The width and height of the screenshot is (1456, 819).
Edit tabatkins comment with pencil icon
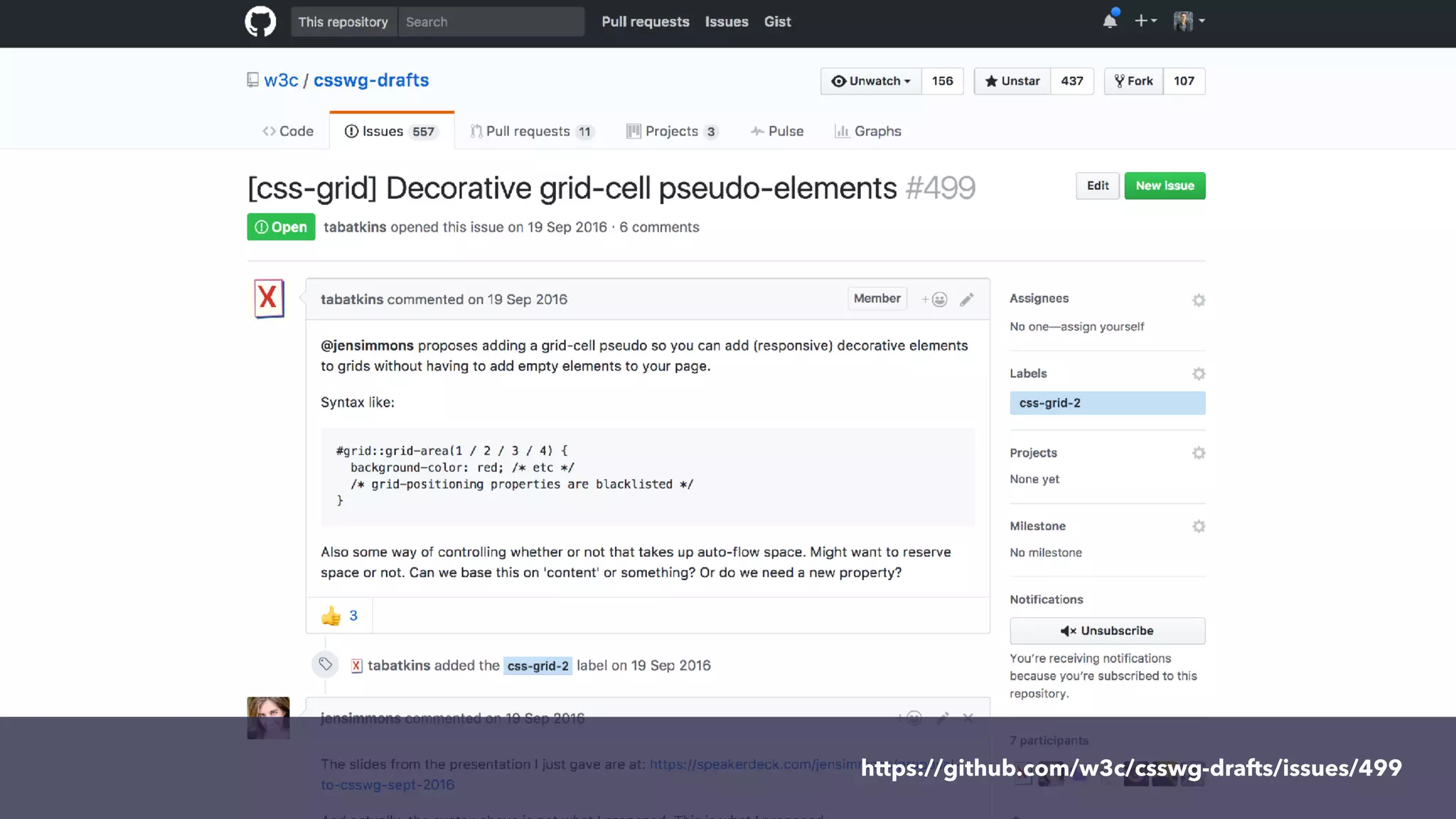click(x=966, y=299)
